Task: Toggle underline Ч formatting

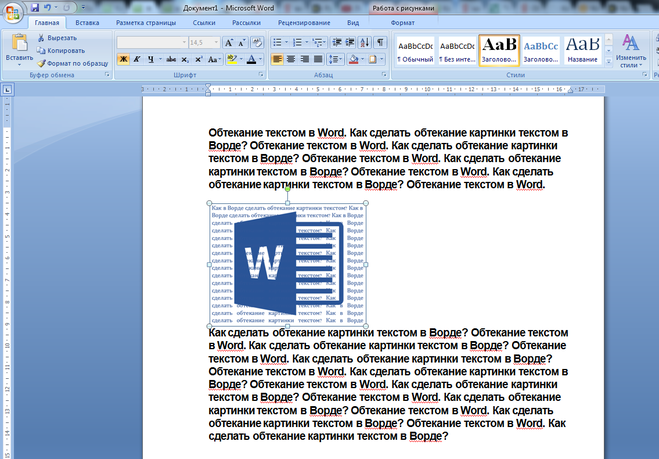Action: [x=150, y=59]
